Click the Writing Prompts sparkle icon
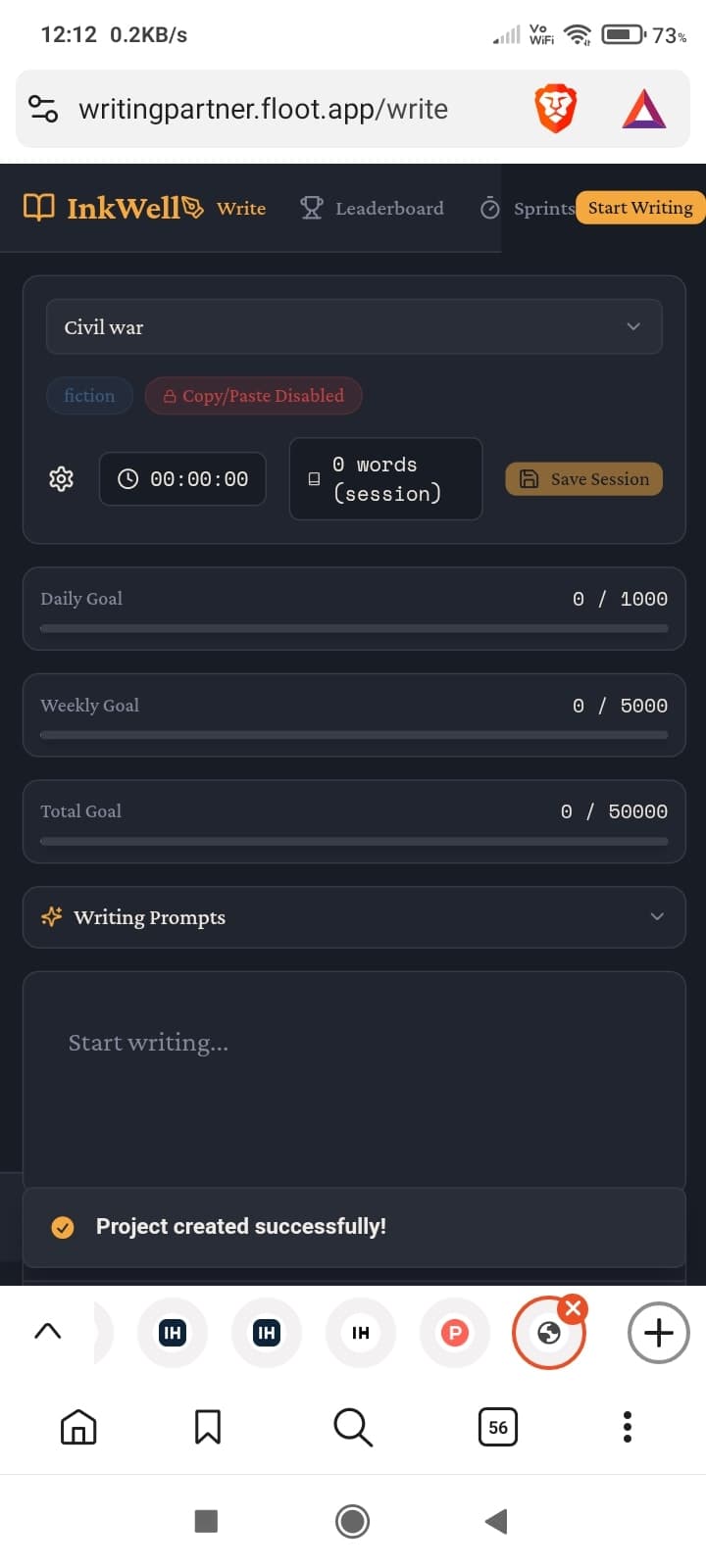706x1568 pixels. click(x=51, y=917)
